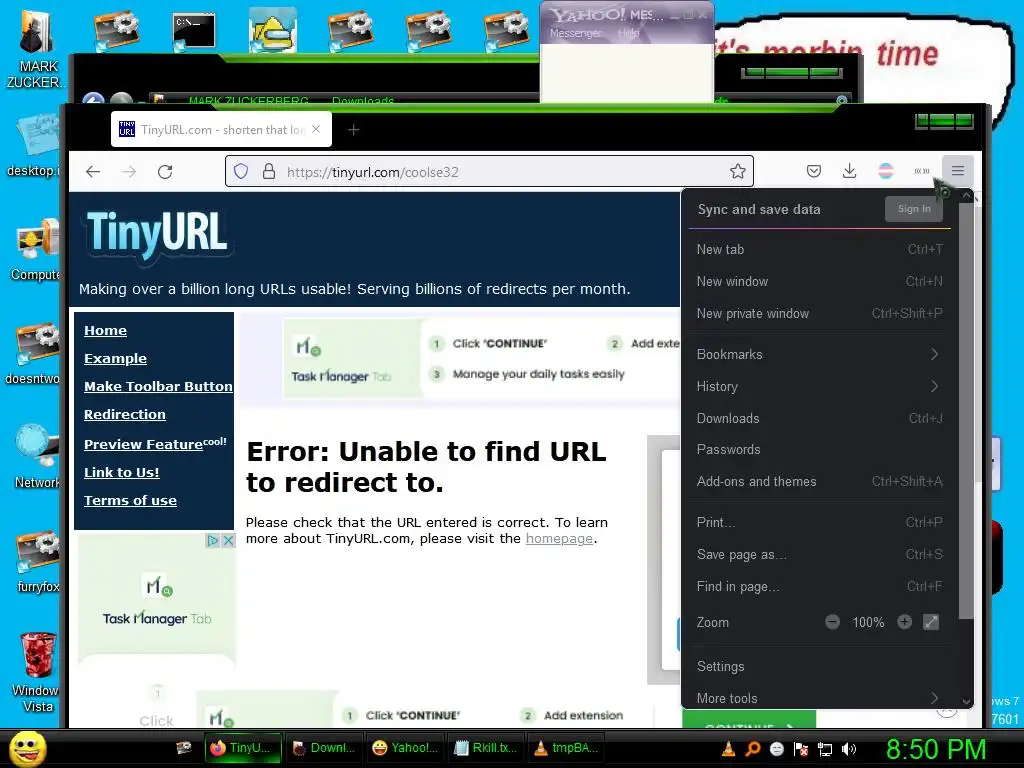Screen dimensions: 1024x768
Task: Open a new tab with plus button
Action: pos(353,130)
